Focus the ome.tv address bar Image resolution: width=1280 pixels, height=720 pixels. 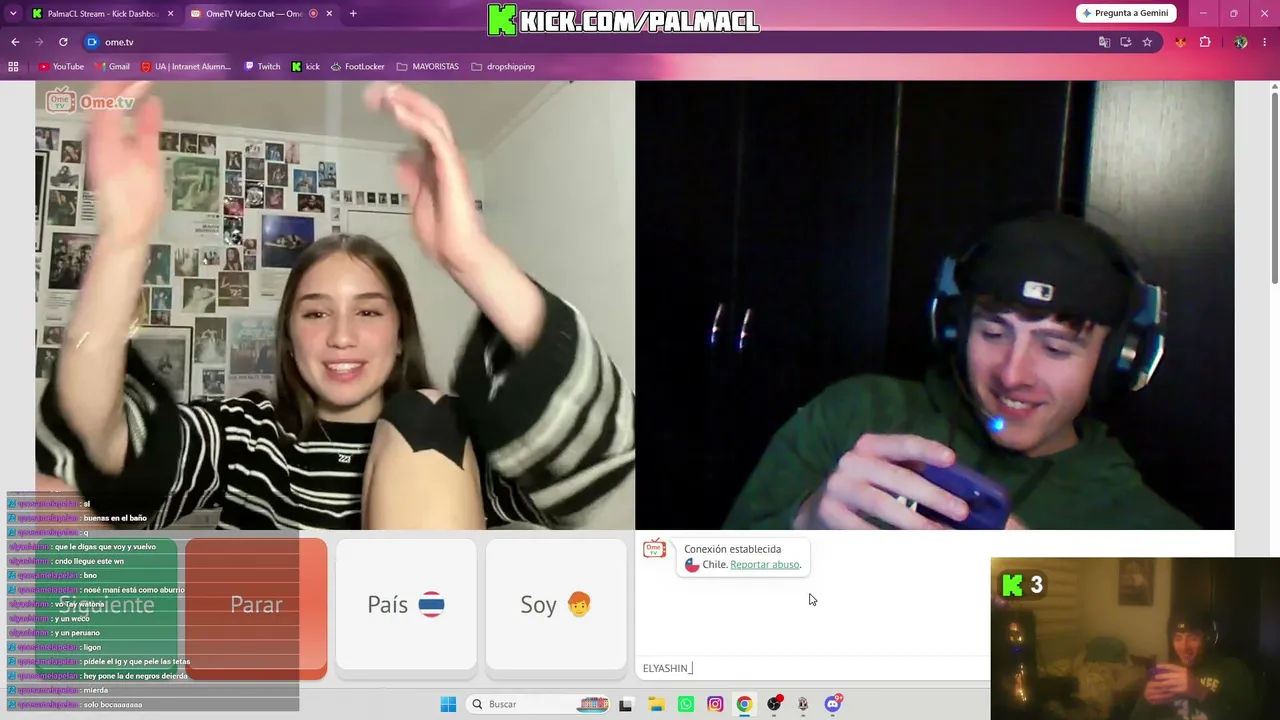590,42
